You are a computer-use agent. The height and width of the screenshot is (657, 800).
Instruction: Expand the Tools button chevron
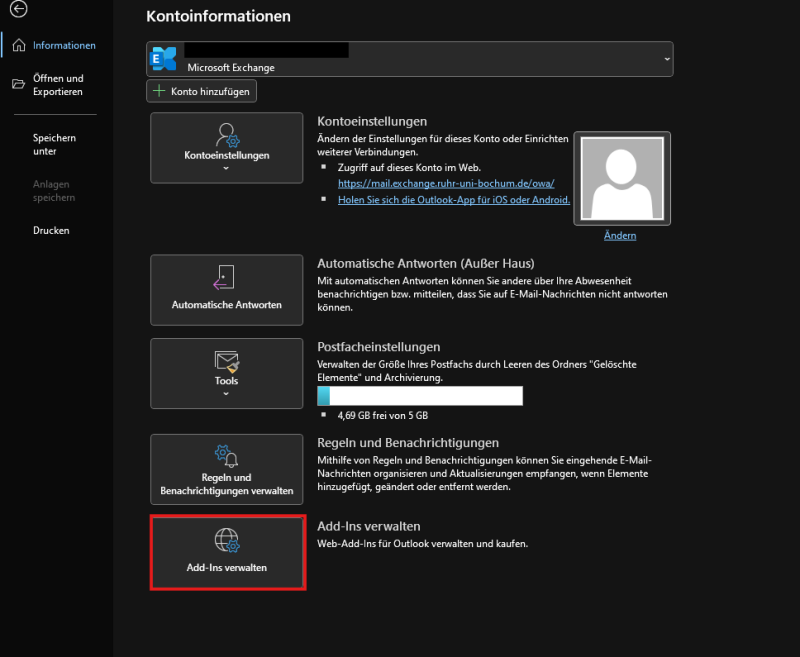(x=226, y=393)
